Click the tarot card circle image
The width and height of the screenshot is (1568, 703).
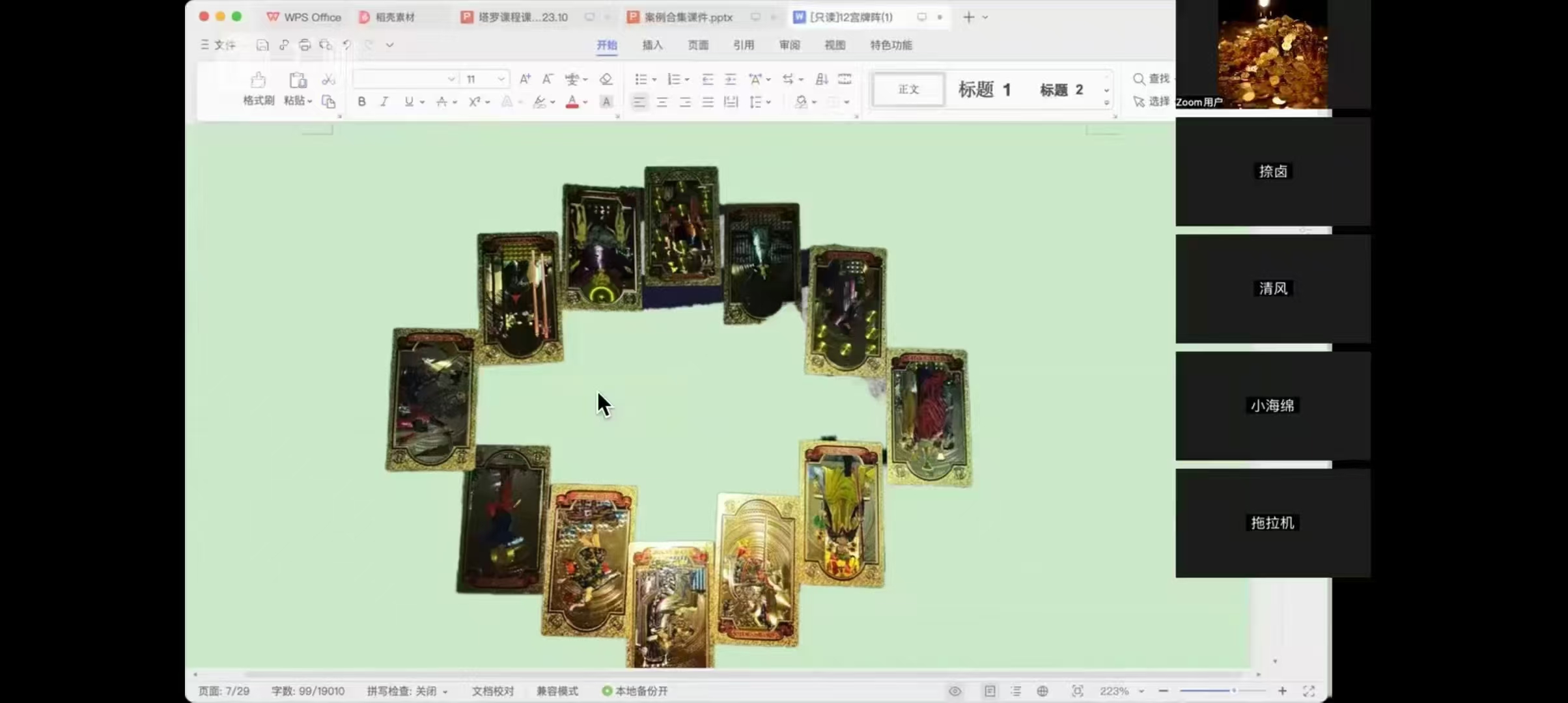tap(679, 417)
